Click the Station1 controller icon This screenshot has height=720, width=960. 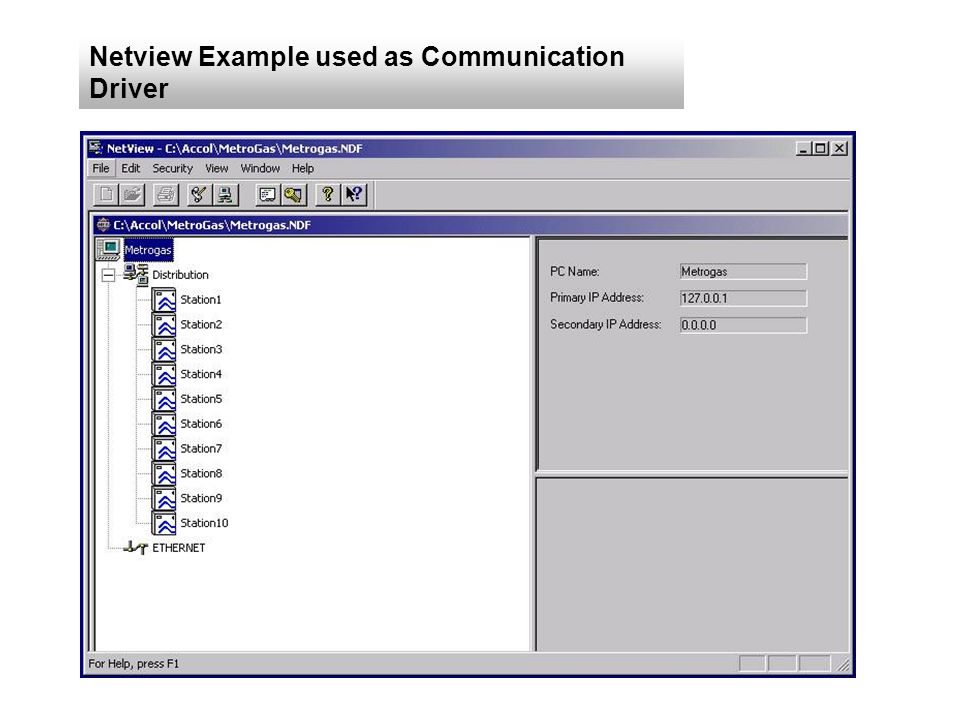tap(164, 300)
